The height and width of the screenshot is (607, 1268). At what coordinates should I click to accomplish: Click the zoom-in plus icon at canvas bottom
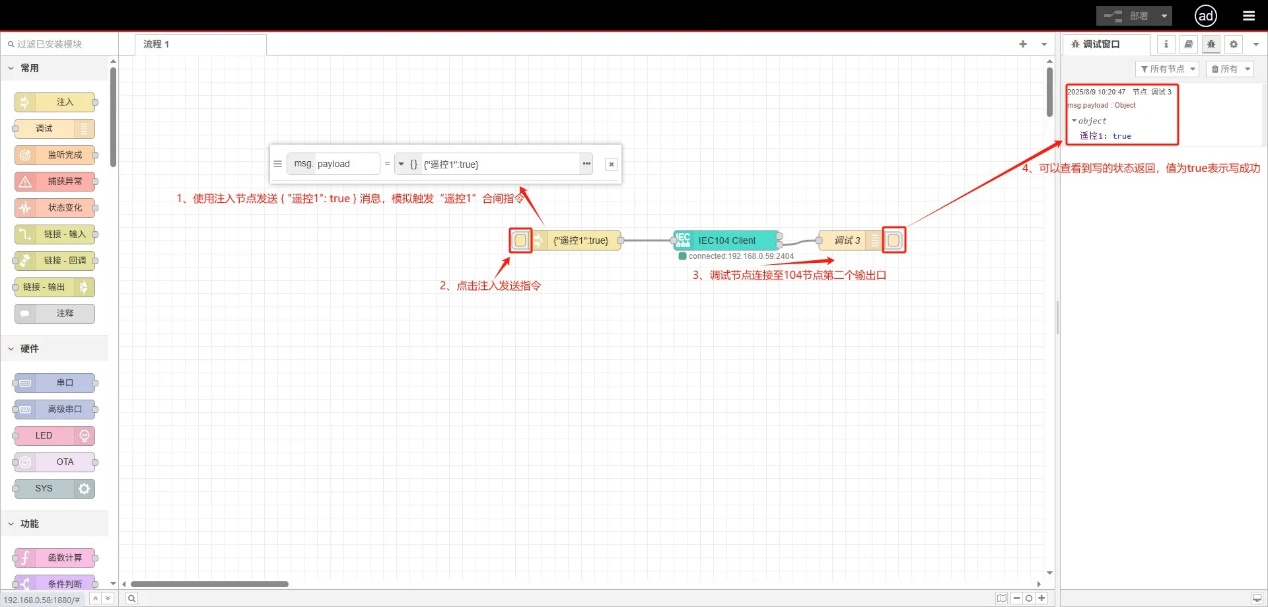point(1041,598)
